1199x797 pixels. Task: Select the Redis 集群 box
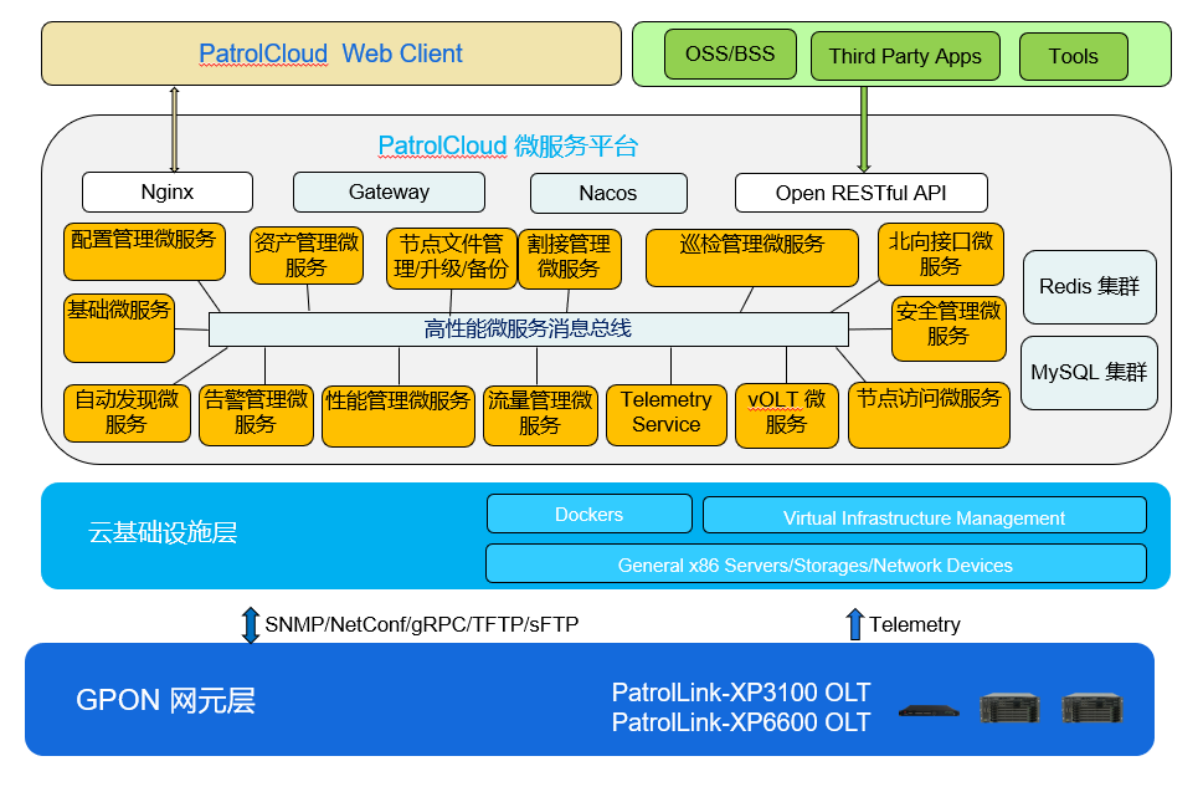coord(1090,287)
